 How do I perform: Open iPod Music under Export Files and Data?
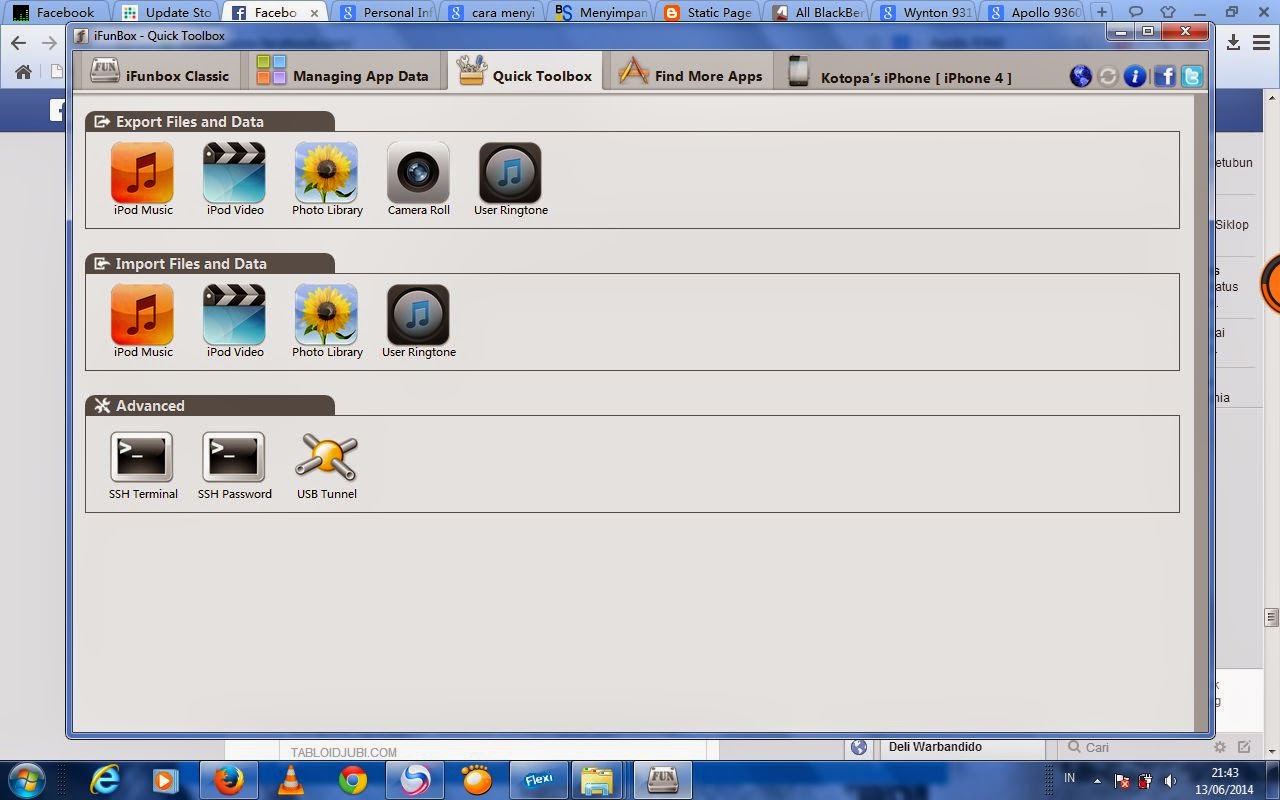coord(142,180)
